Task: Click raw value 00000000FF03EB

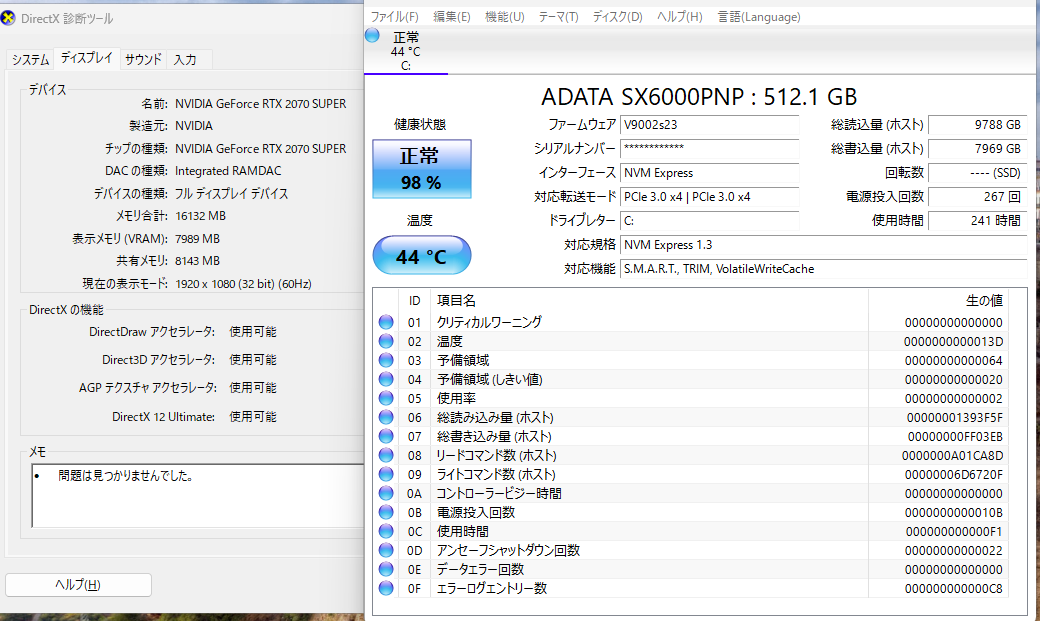Action: point(955,437)
